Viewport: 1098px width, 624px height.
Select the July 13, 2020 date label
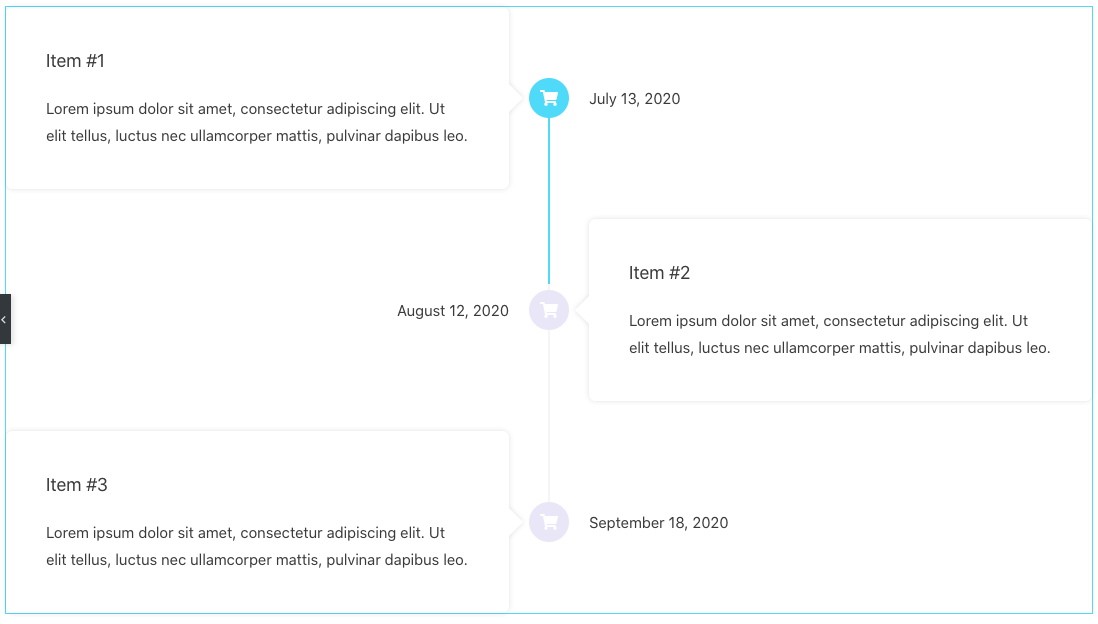pyautogui.click(x=634, y=99)
